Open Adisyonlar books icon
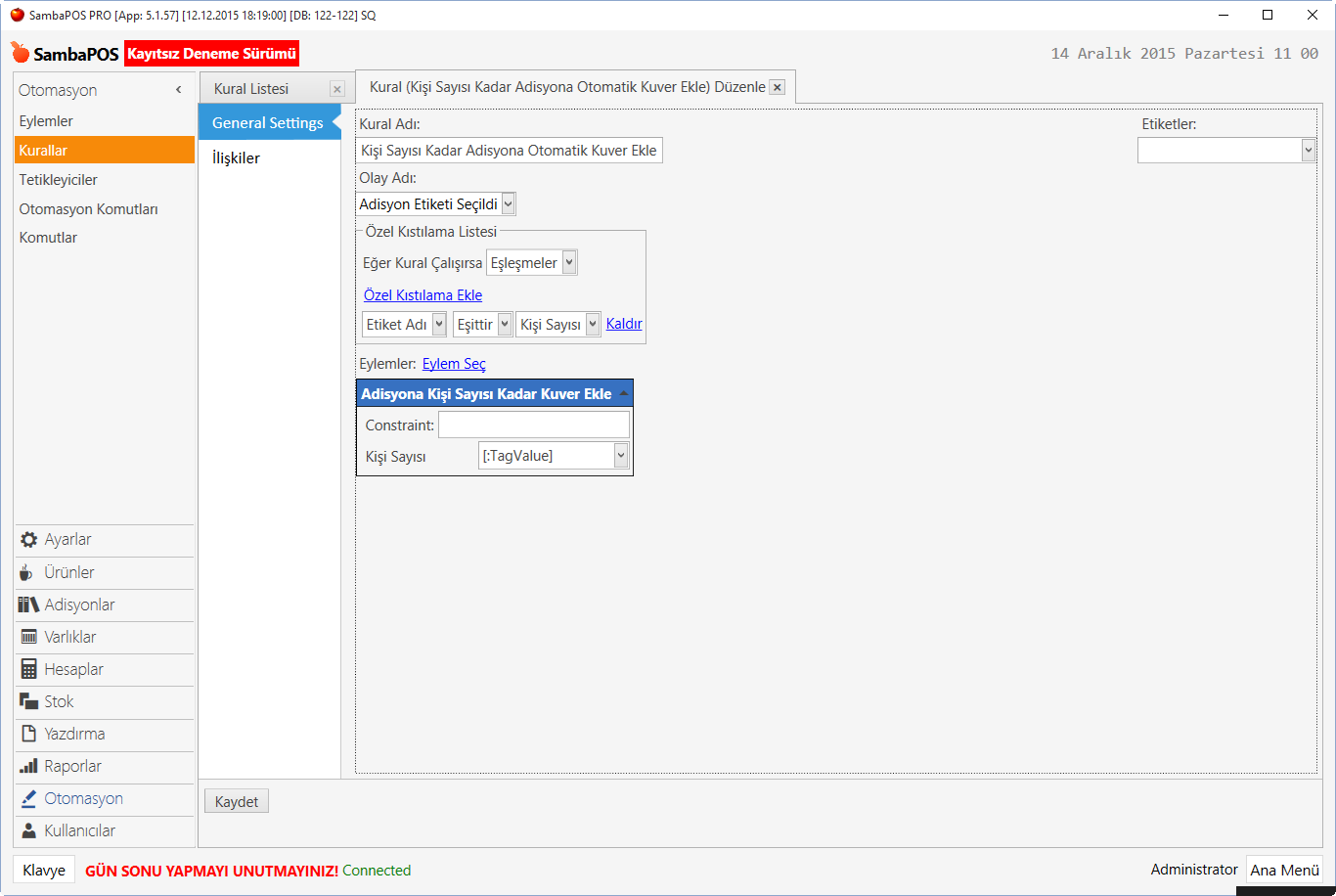This screenshot has height=896, width=1336. 28,605
